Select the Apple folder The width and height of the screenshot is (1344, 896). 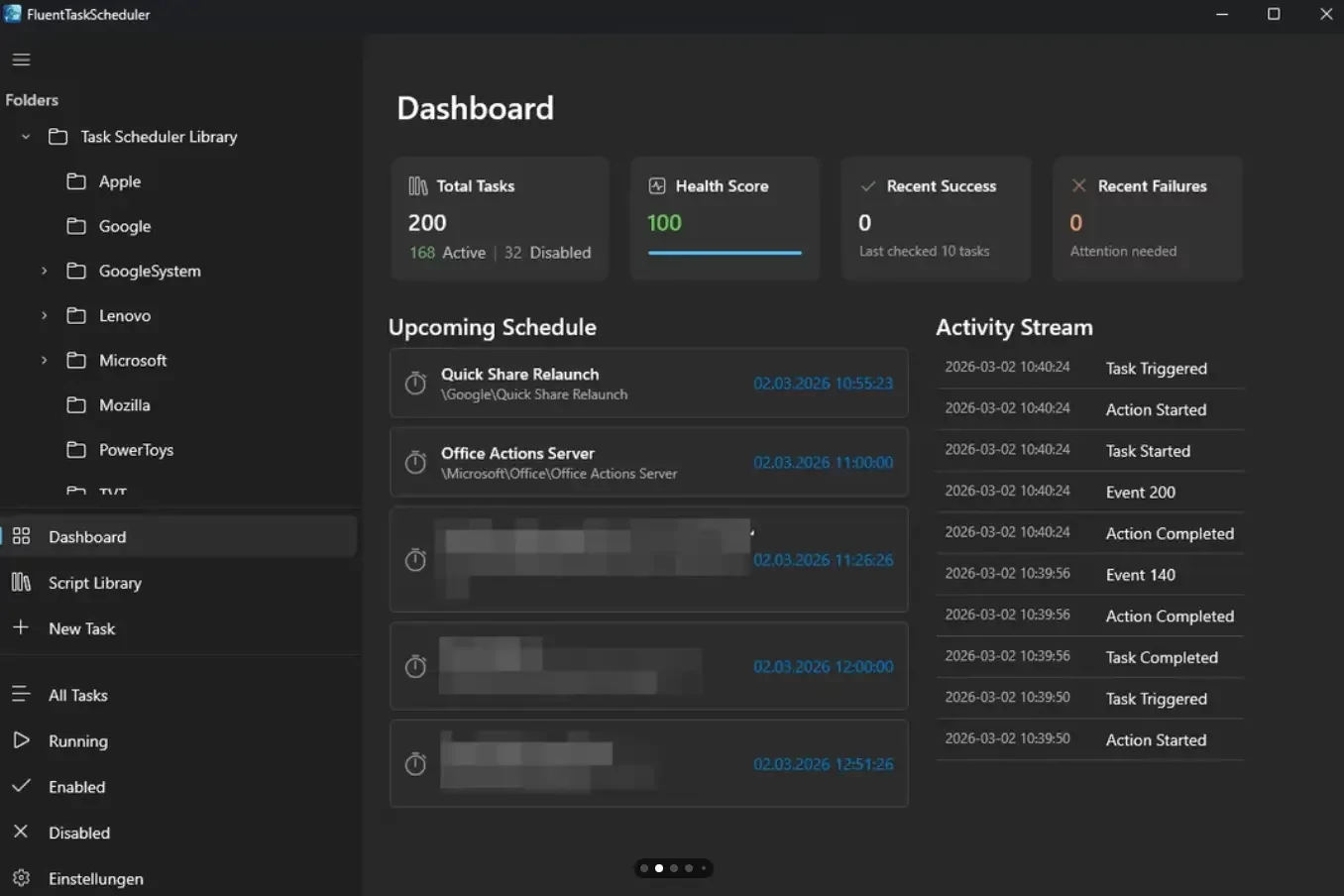(119, 181)
